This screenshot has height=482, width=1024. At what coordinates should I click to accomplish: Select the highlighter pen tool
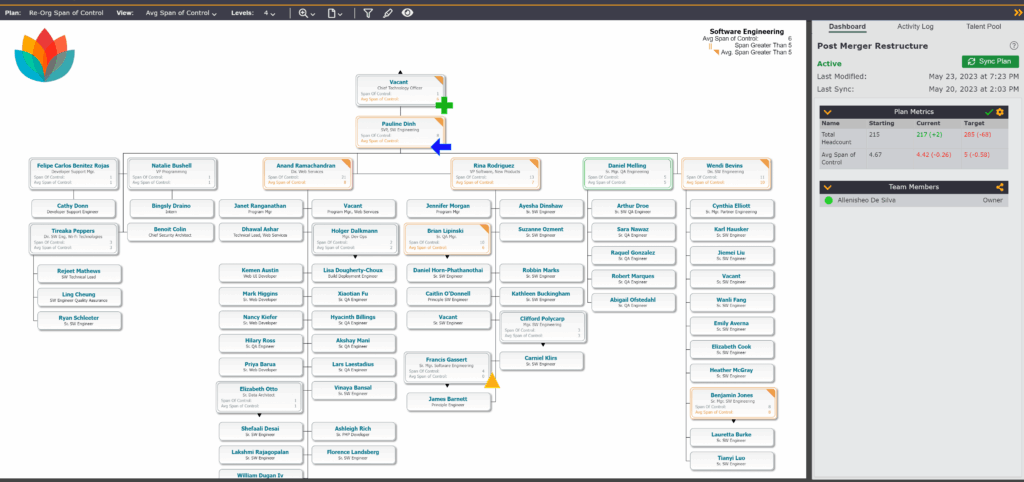click(387, 13)
